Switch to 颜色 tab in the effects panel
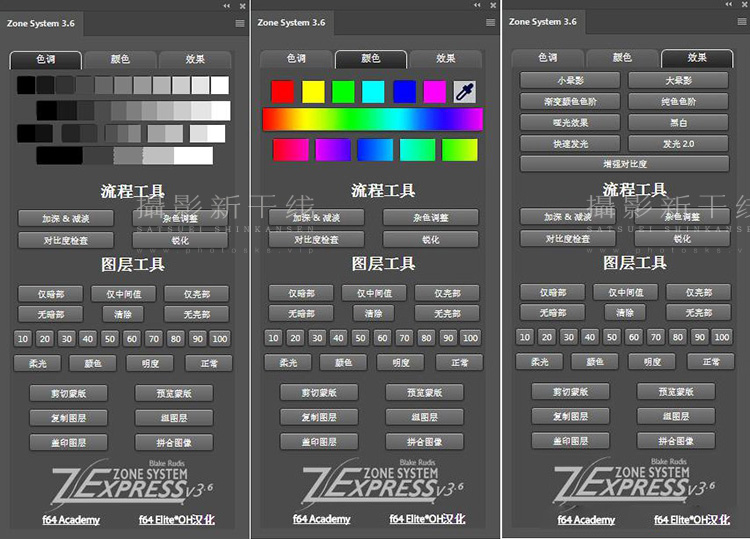The width and height of the screenshot is (750, 539). pyautogui.click(x=622, y=57)
